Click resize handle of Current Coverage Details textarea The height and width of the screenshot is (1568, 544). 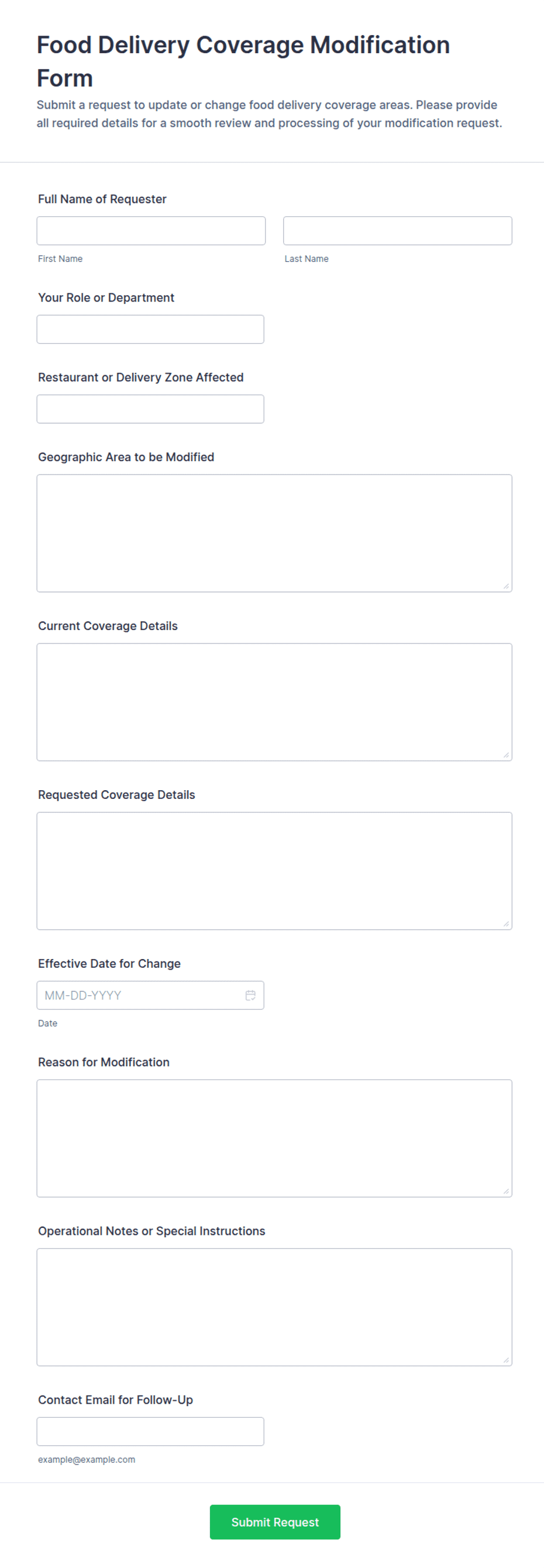pos(506,755)
